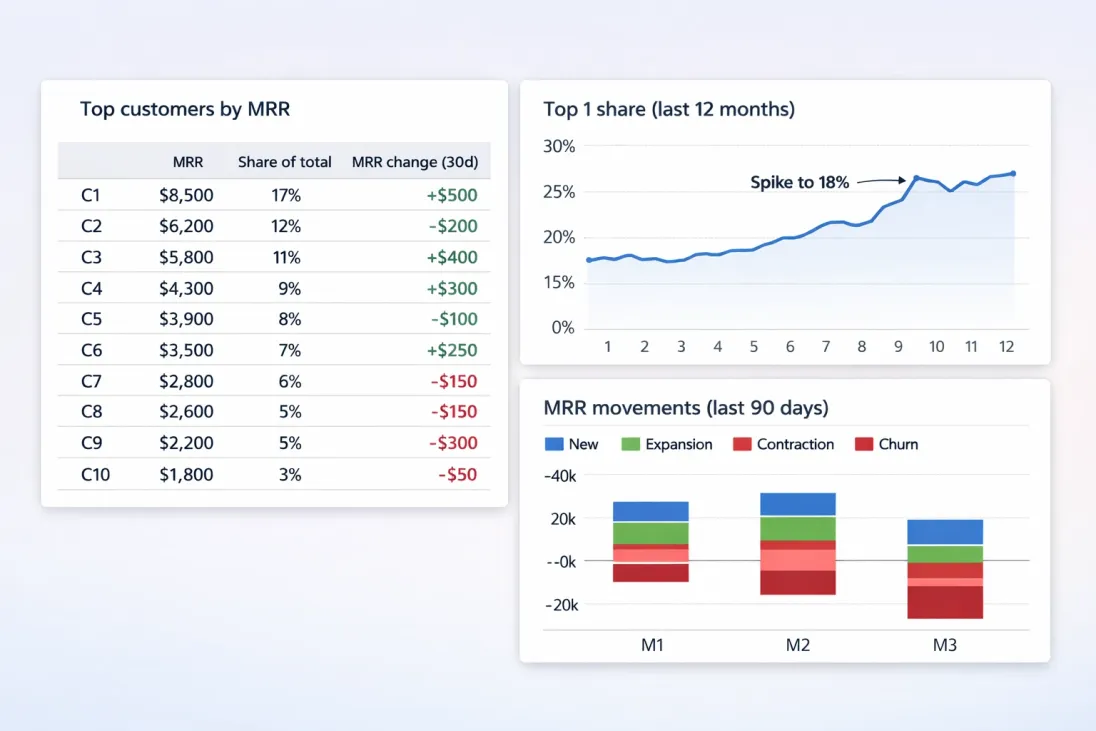The height and width of the screenshot is (731, 1096).
Task: Sort by the 'MRR change (30d)' column header
Action: 416,161
